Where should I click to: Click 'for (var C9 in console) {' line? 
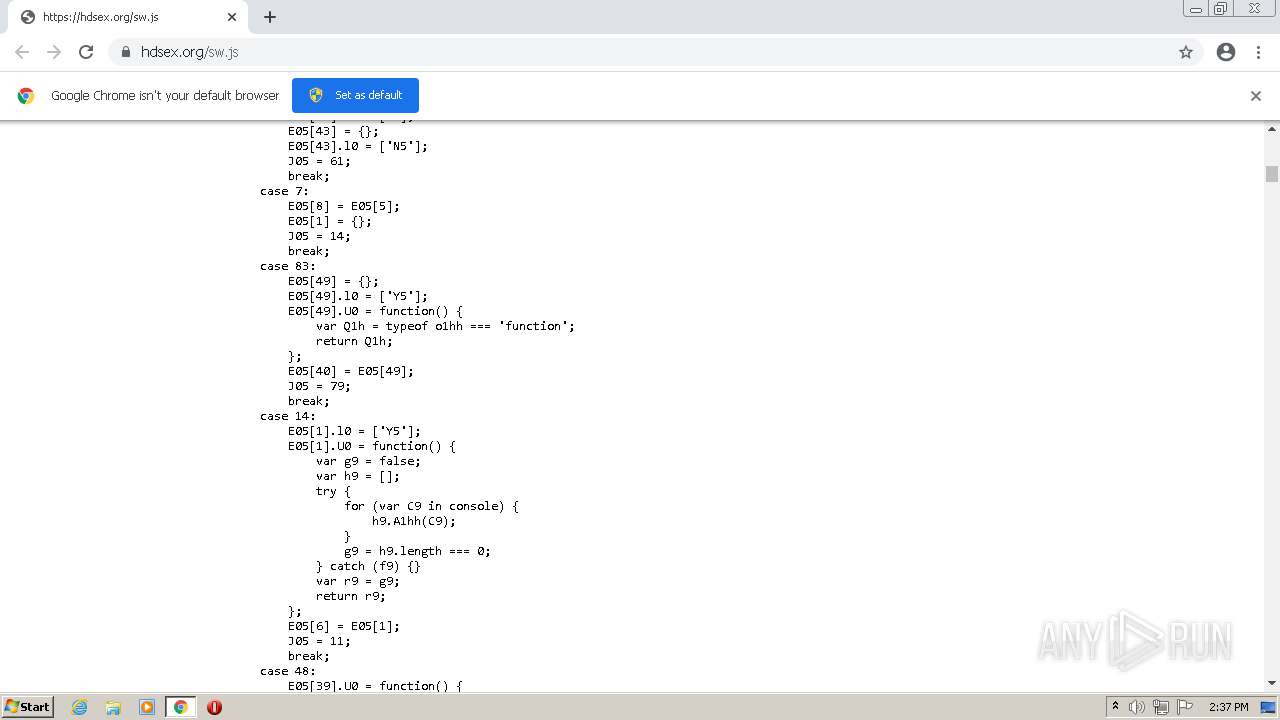click(431, 506)
